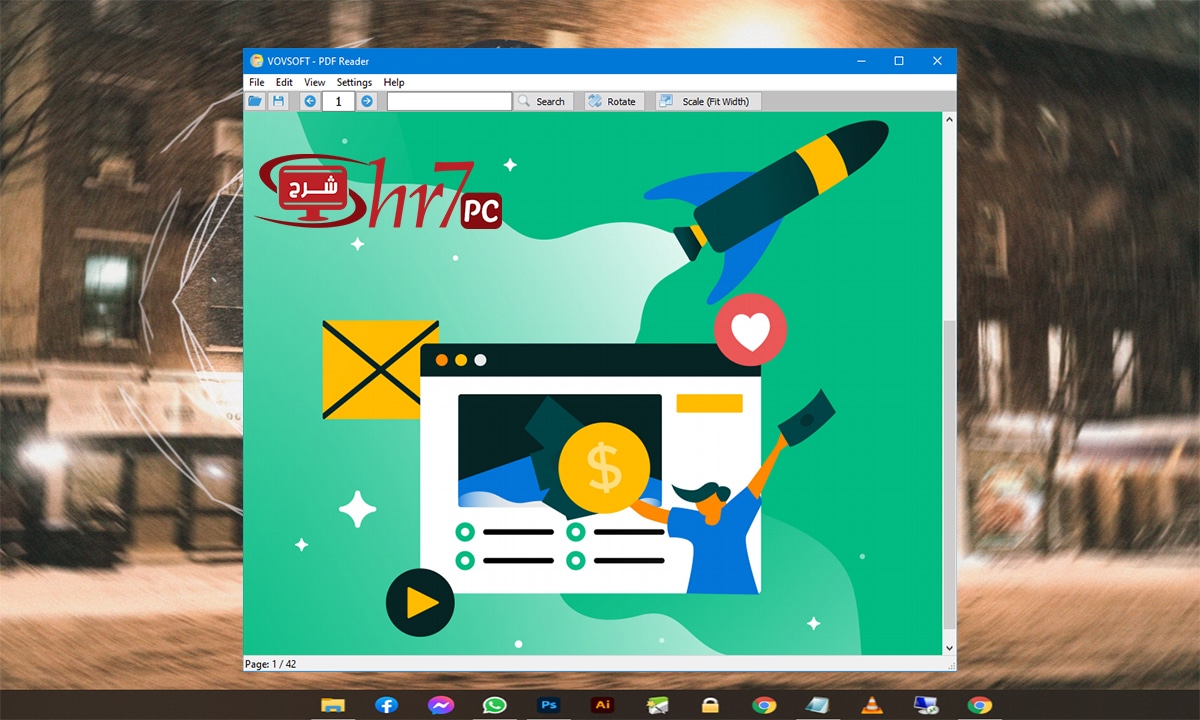The width and height of the screenshot is (1200, 720).
Task: Open the Help menu
Action: 394,82
